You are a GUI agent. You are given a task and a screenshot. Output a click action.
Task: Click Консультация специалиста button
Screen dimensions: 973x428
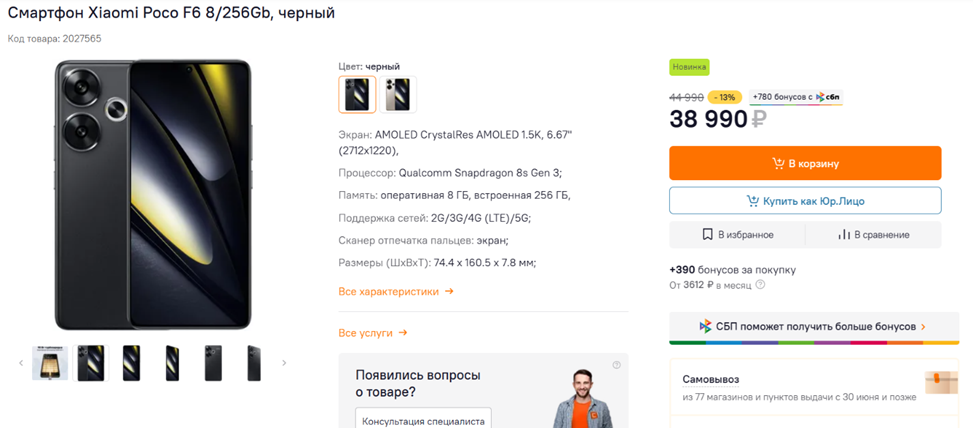point(426,421)
